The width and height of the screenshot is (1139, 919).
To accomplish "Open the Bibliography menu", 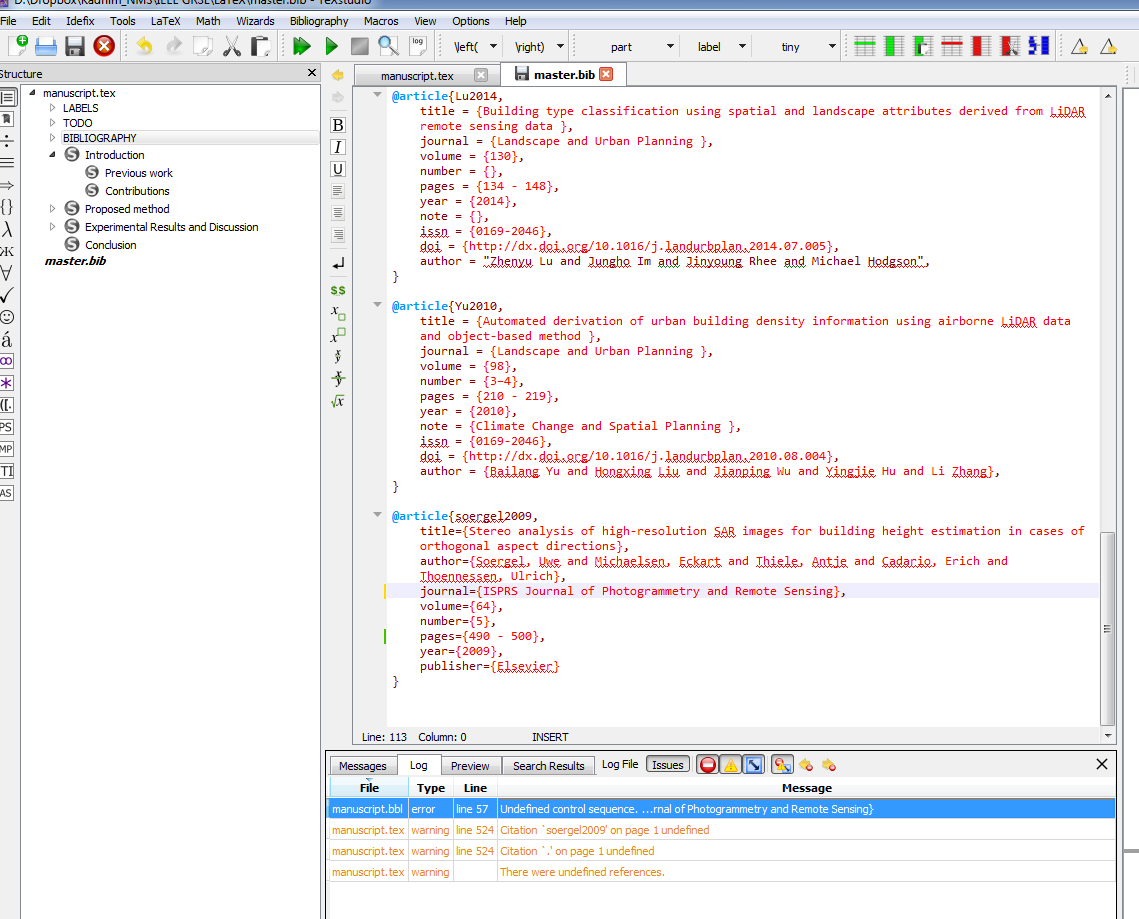I will pyautogui.click(x=319, y=21).
